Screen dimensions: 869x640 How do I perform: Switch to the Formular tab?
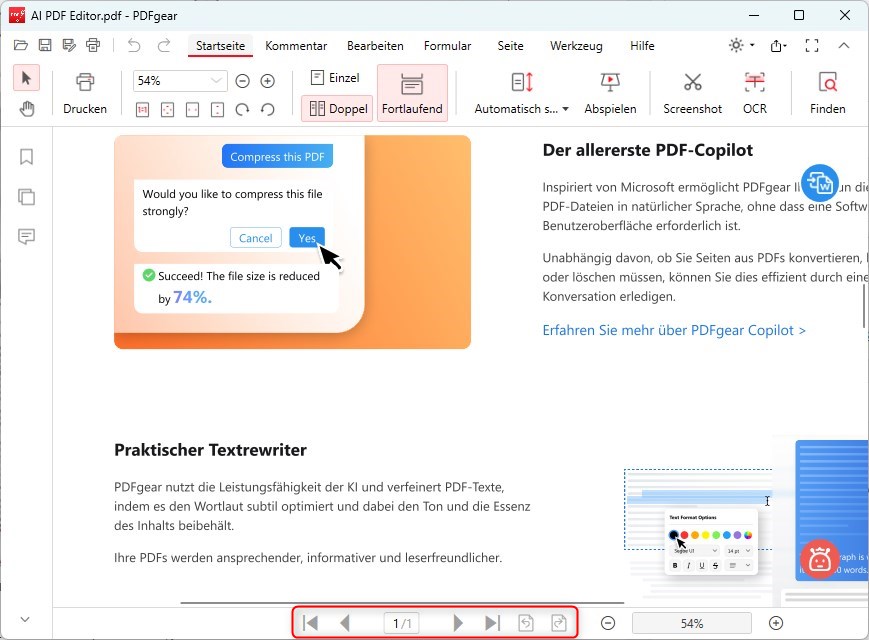[447, 46]
